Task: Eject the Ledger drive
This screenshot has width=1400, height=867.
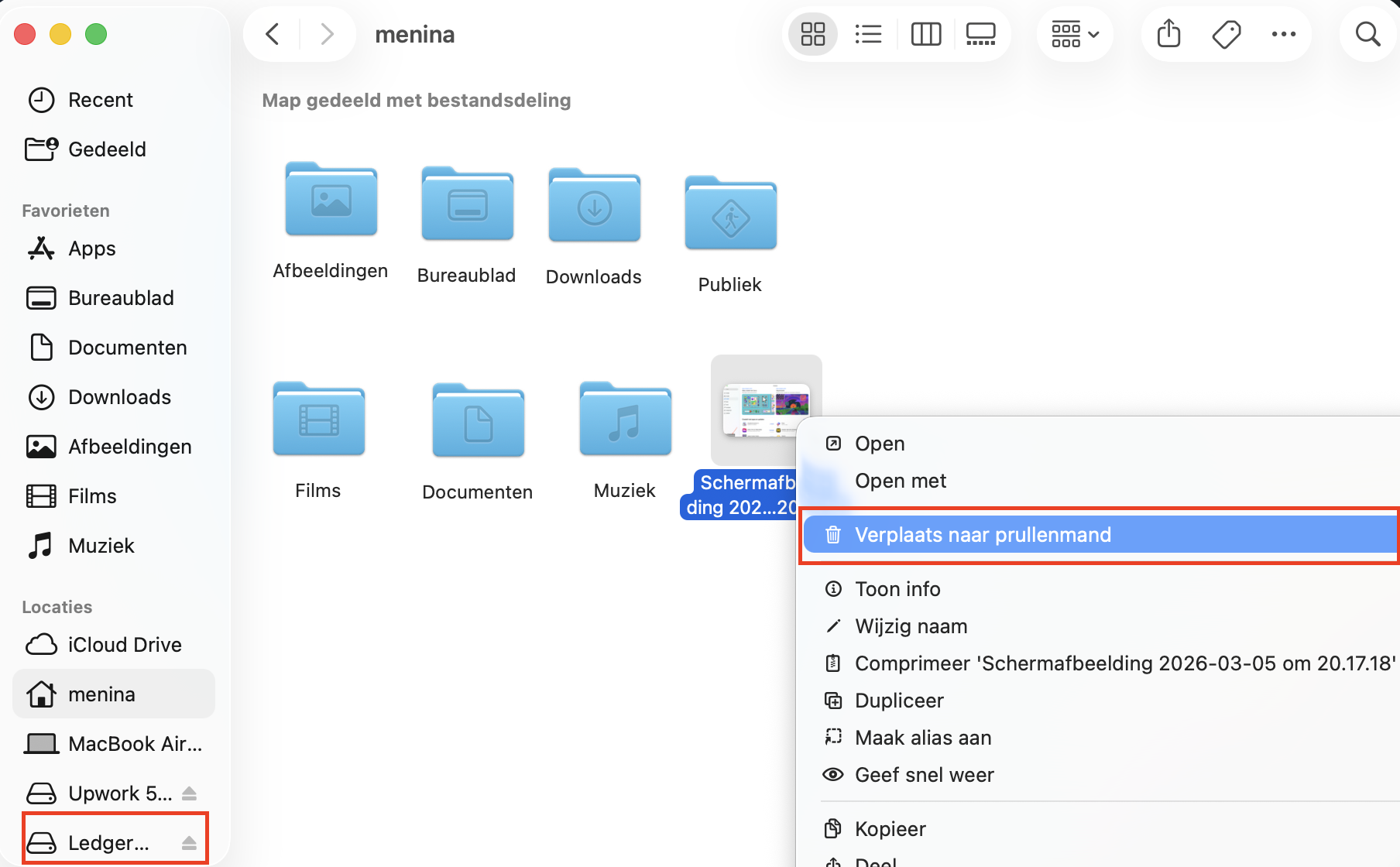Action: (x=190, y=842)
